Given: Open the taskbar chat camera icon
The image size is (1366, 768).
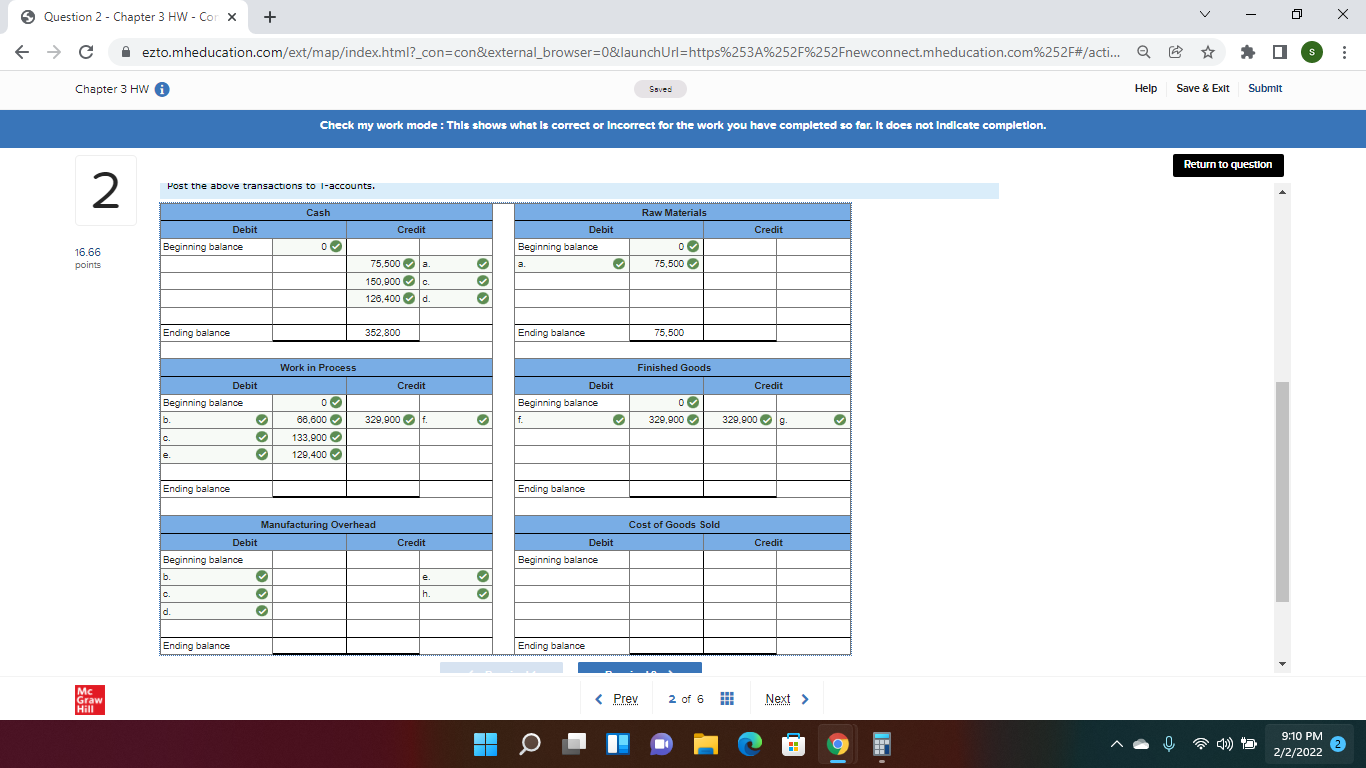Looking at the screenshot, I should (662, 745).
